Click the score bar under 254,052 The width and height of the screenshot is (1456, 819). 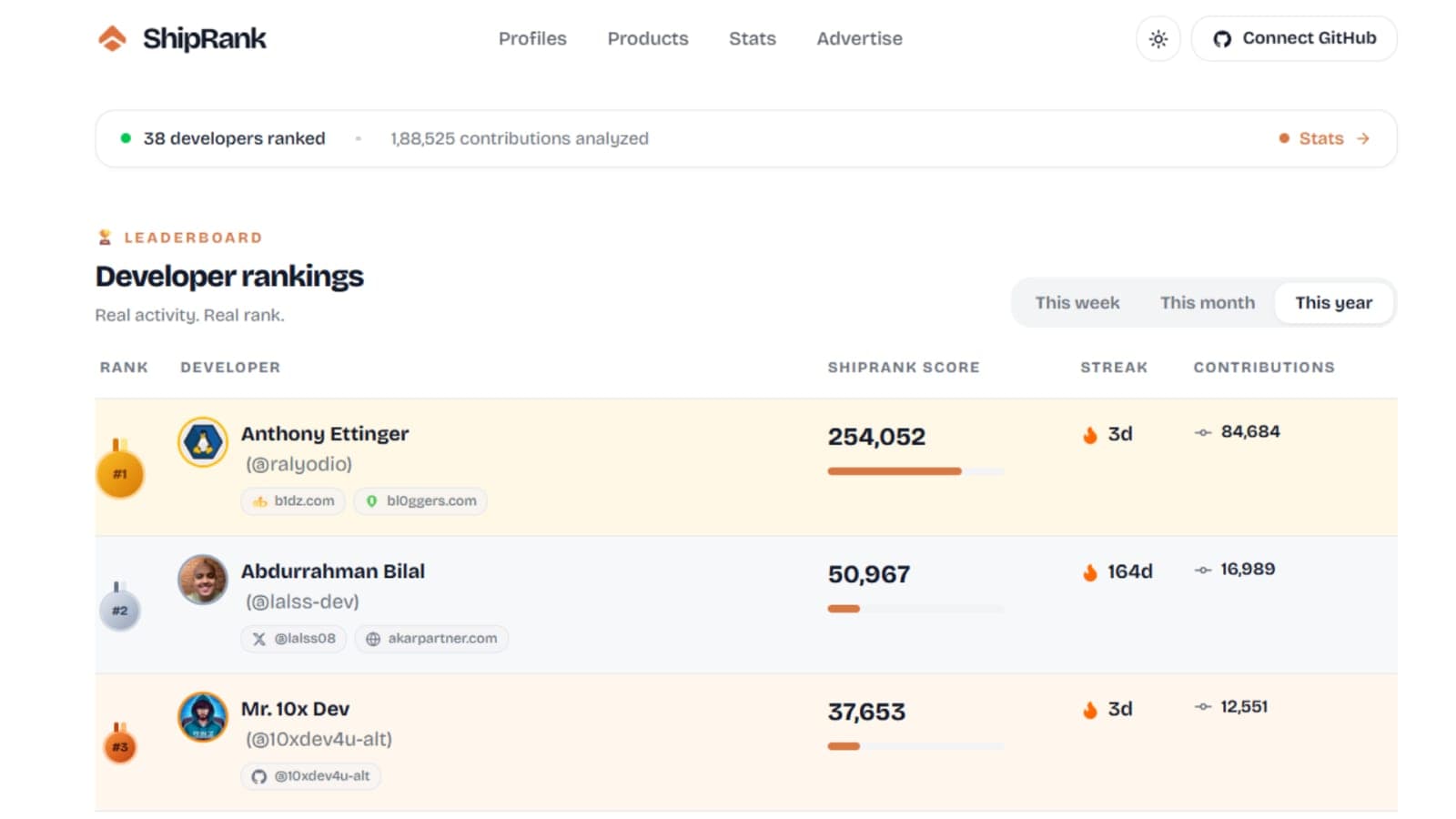[x=915, y=471]
